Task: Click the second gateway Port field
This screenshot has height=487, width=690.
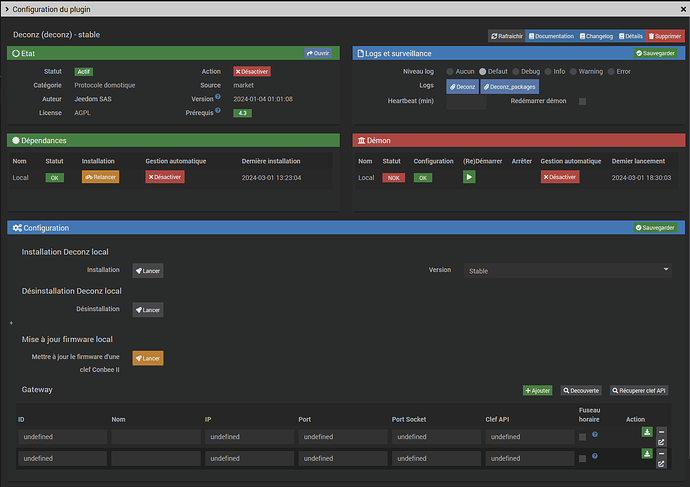Action: [x=343, y=458]
